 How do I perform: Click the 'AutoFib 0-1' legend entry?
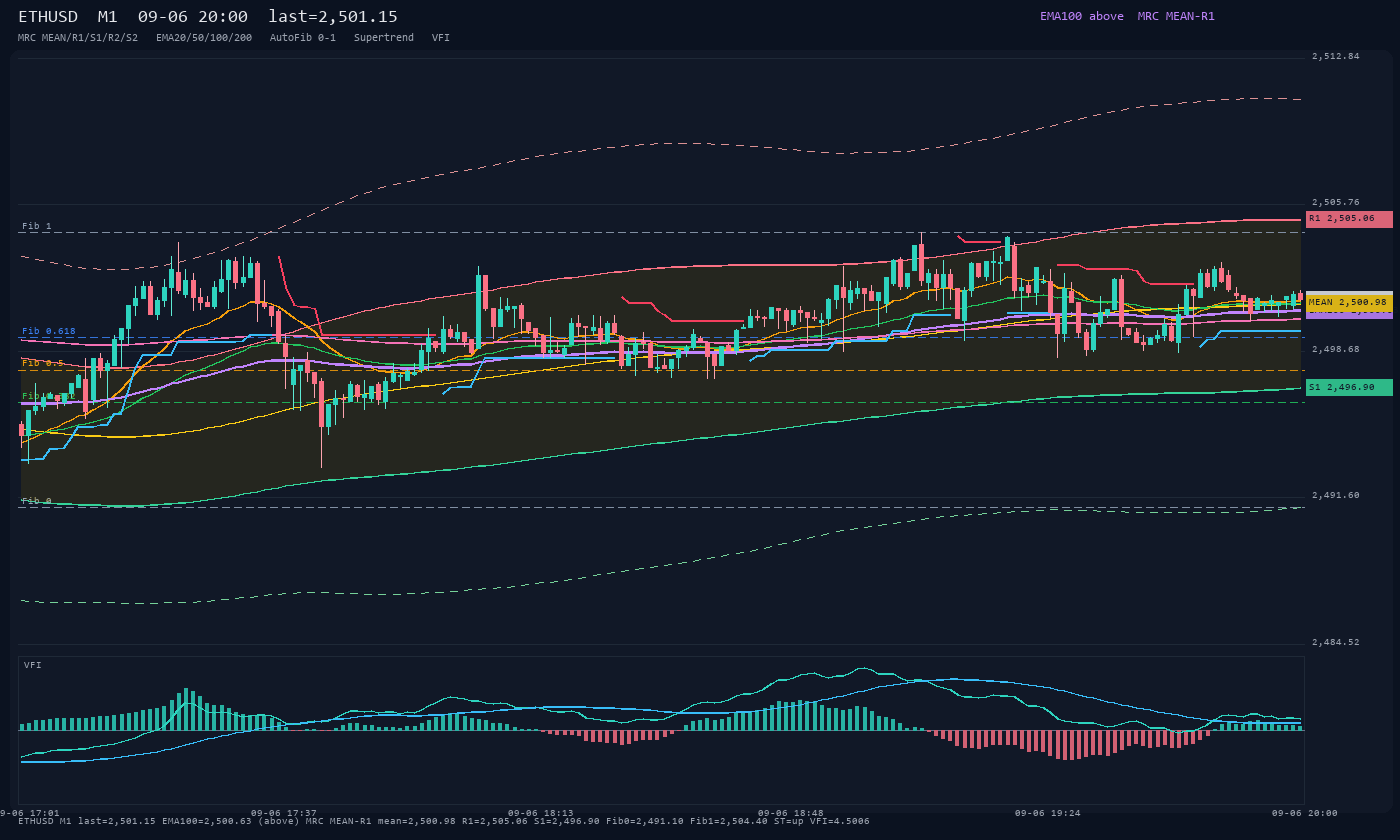[x=303, y=37]
